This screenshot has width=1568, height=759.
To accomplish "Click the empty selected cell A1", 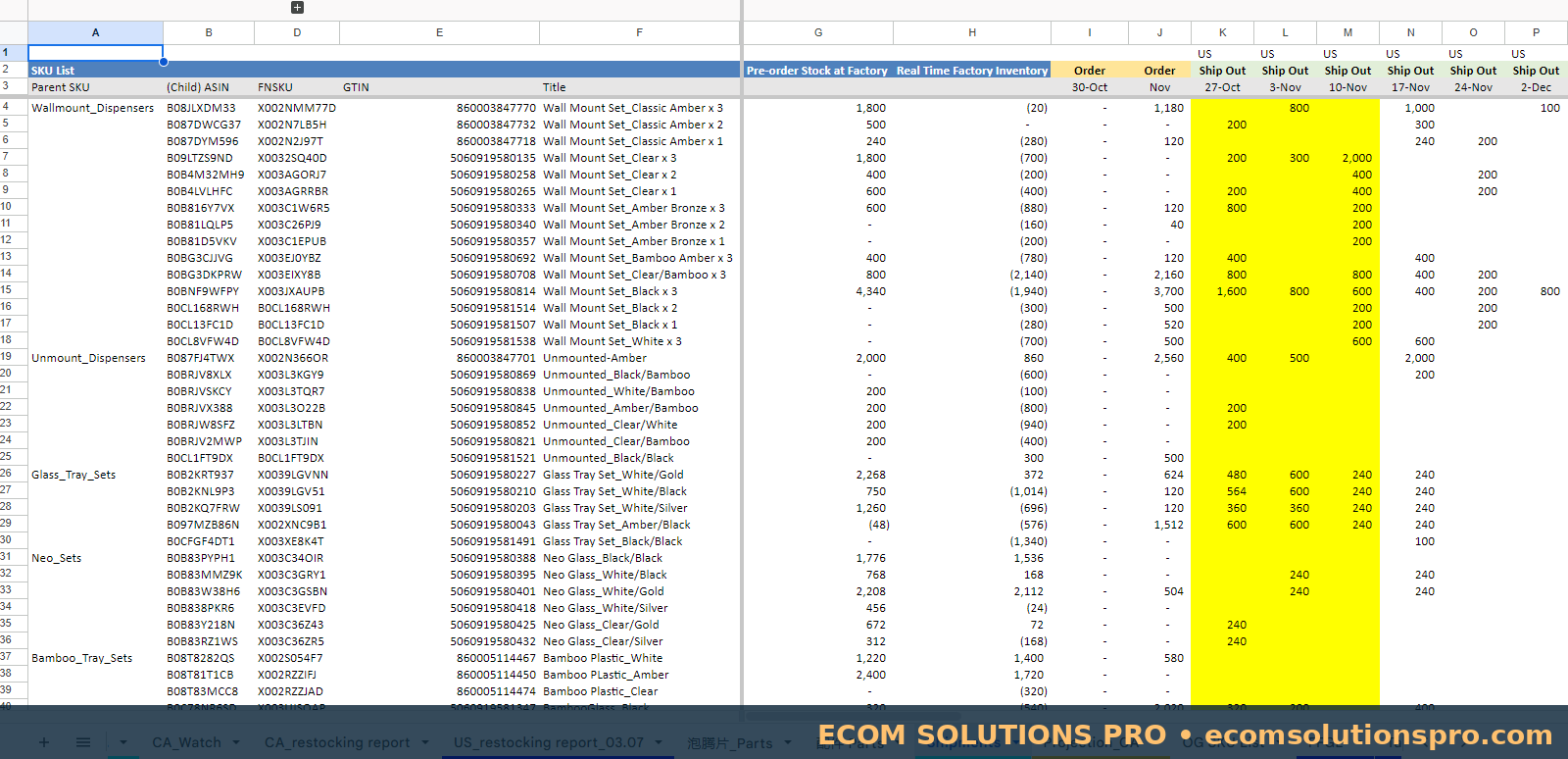I will (95, 53).
